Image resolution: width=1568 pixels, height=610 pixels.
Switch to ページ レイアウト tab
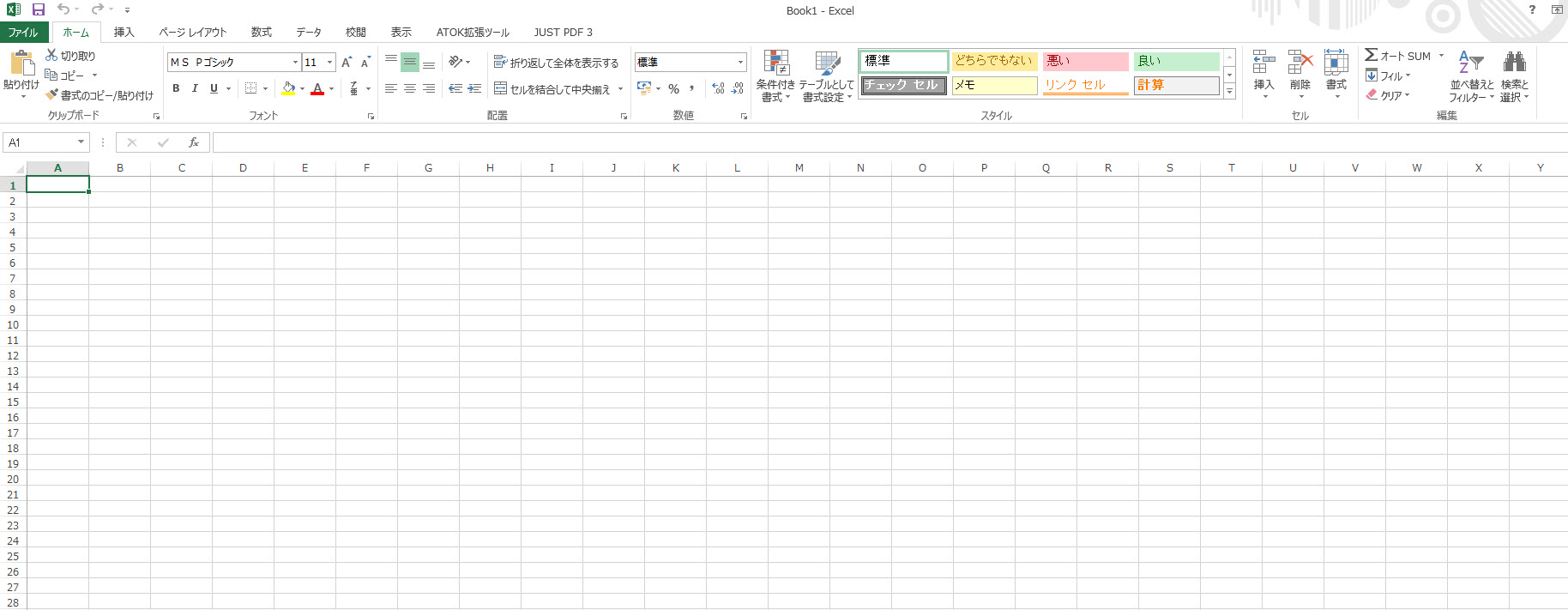tap(193, 33)
